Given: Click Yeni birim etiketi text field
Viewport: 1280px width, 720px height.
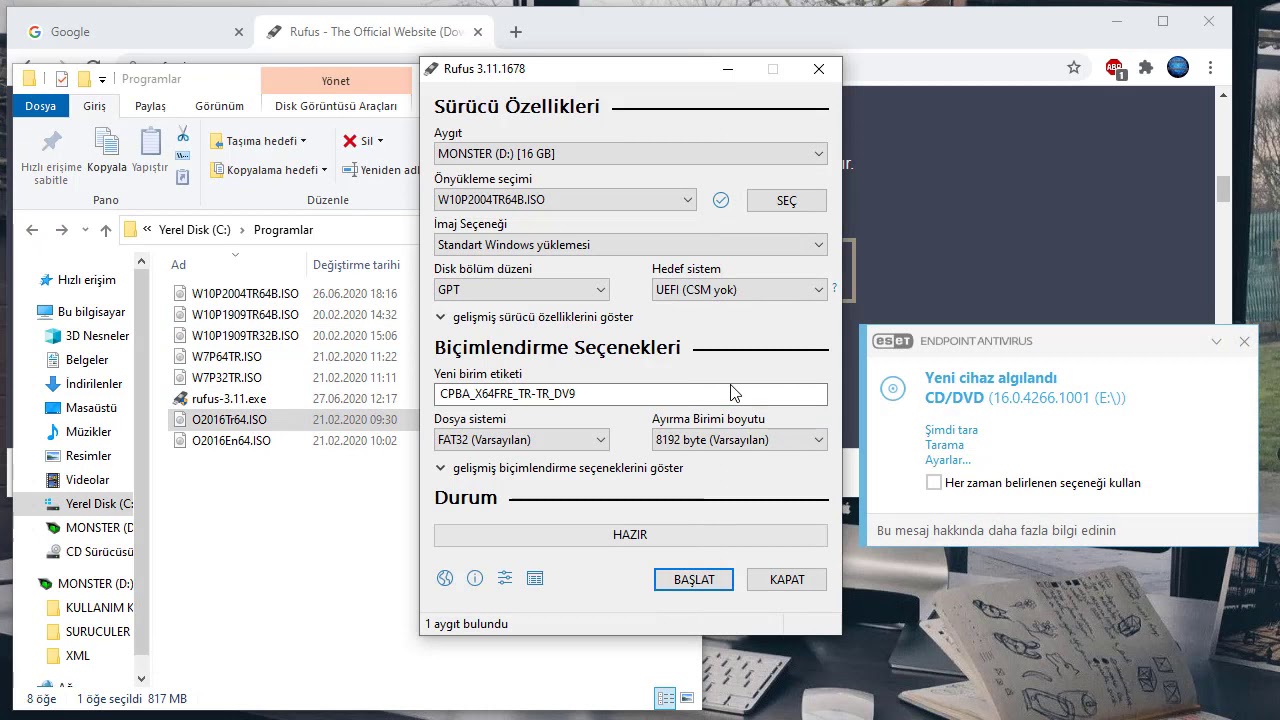Looking at the screenshot, I should pos(631,394).
